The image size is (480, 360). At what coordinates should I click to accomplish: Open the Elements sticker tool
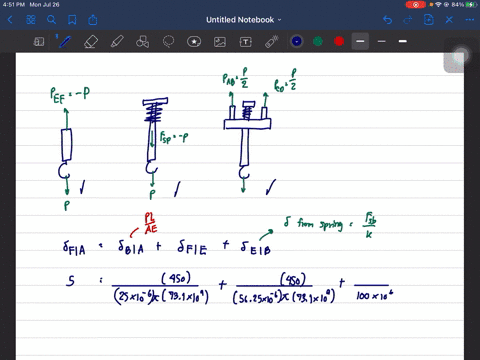[194, 42]
